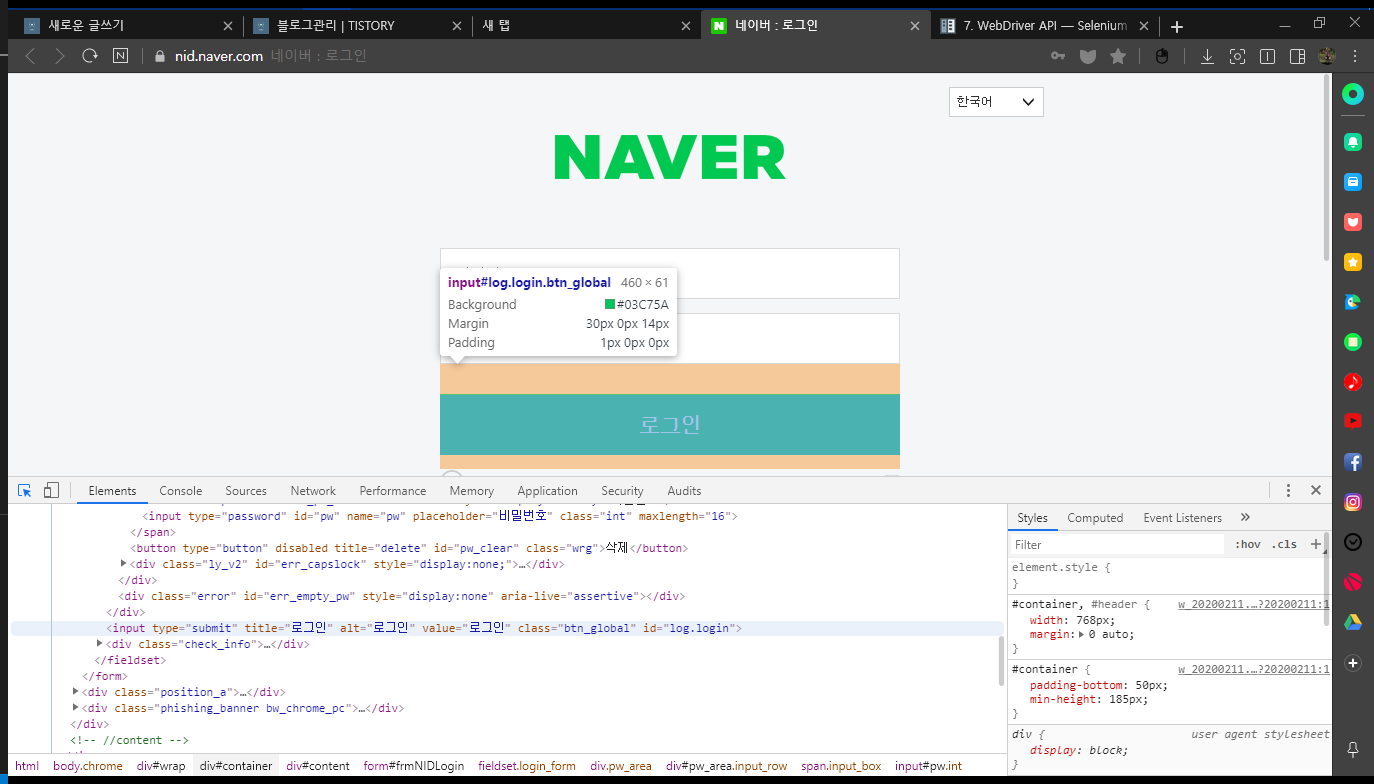Toggle the browser sidebar panel icon
This screenshot has height=784, width=1374.
pyautogui.click(x=1297, y=56)
